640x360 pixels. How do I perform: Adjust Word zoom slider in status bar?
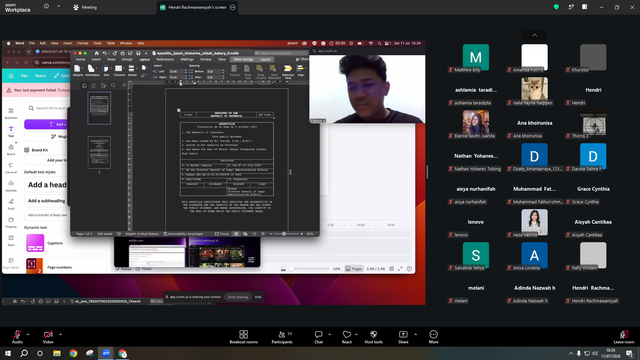tap(284, 234)
